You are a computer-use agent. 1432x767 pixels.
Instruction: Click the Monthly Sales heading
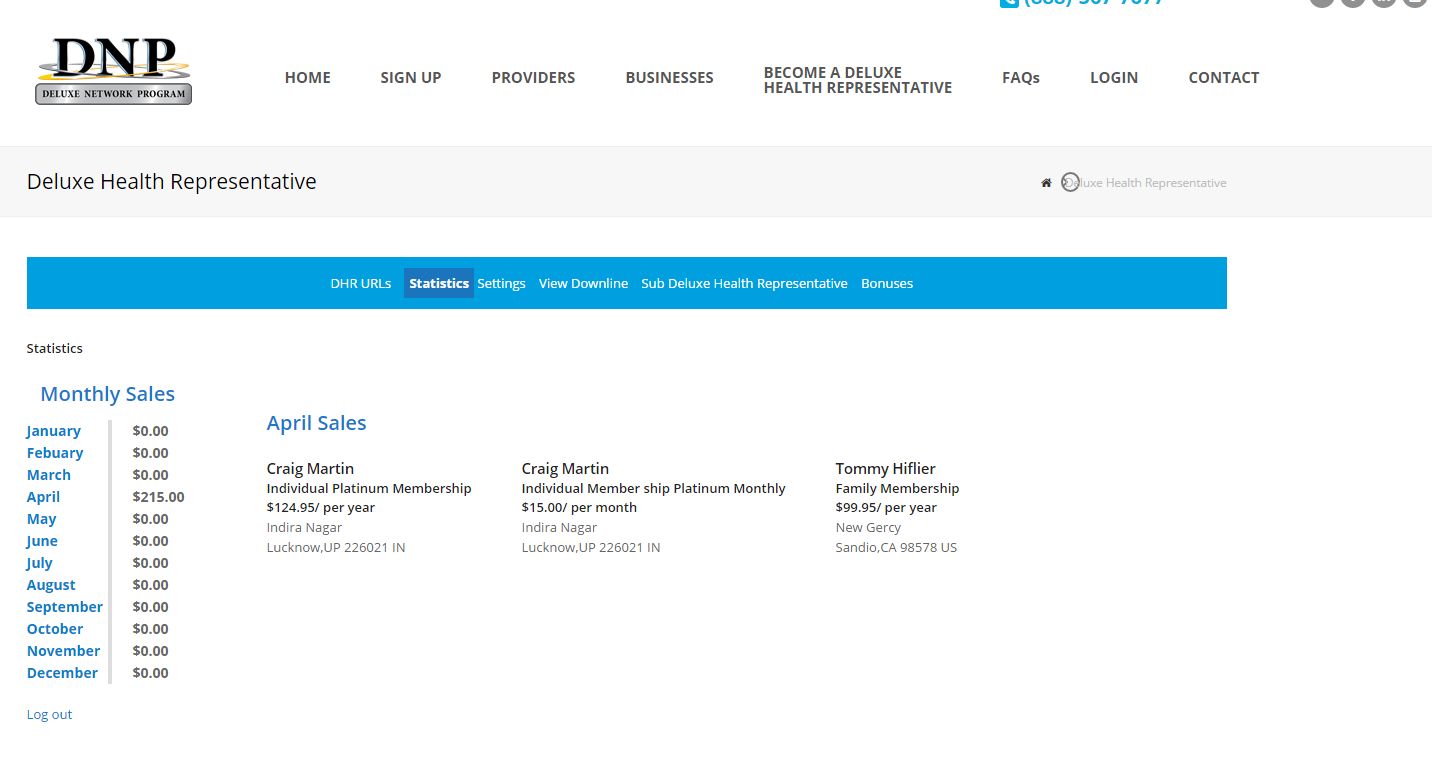[x=108, y=394]
